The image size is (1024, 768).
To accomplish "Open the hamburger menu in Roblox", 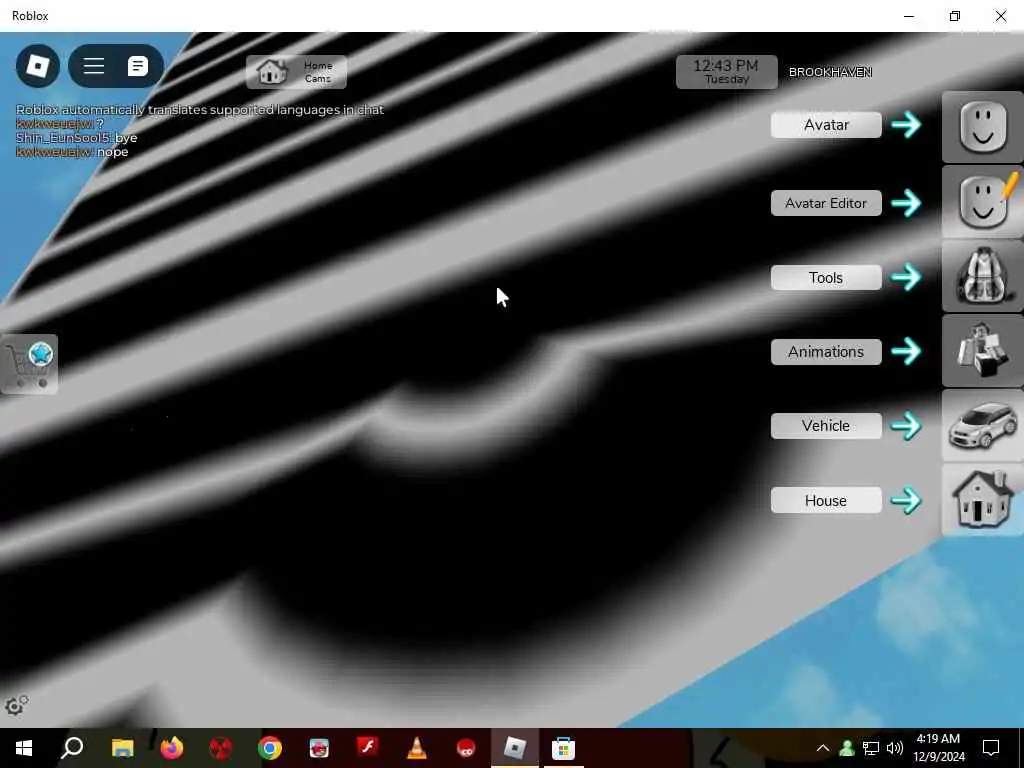I will [x=94, y=66].
